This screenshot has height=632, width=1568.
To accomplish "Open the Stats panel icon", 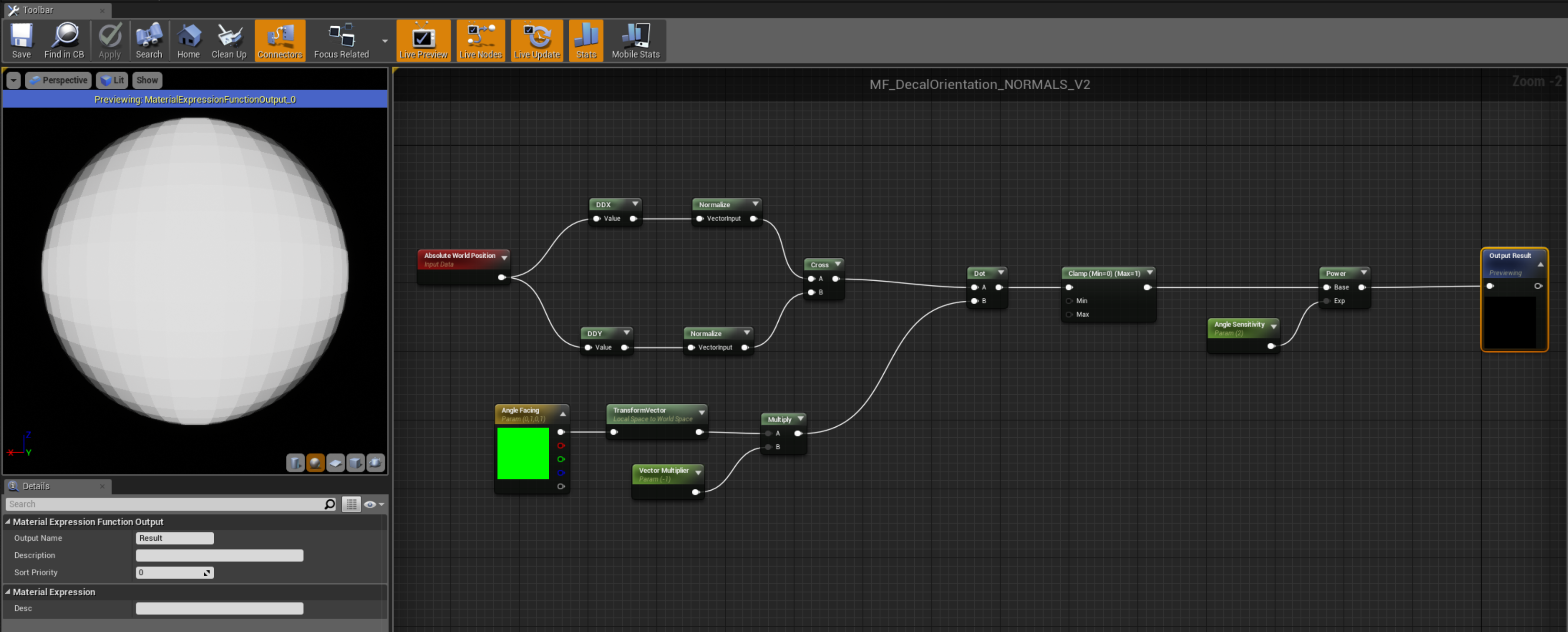I will click(x=585, y=40).
